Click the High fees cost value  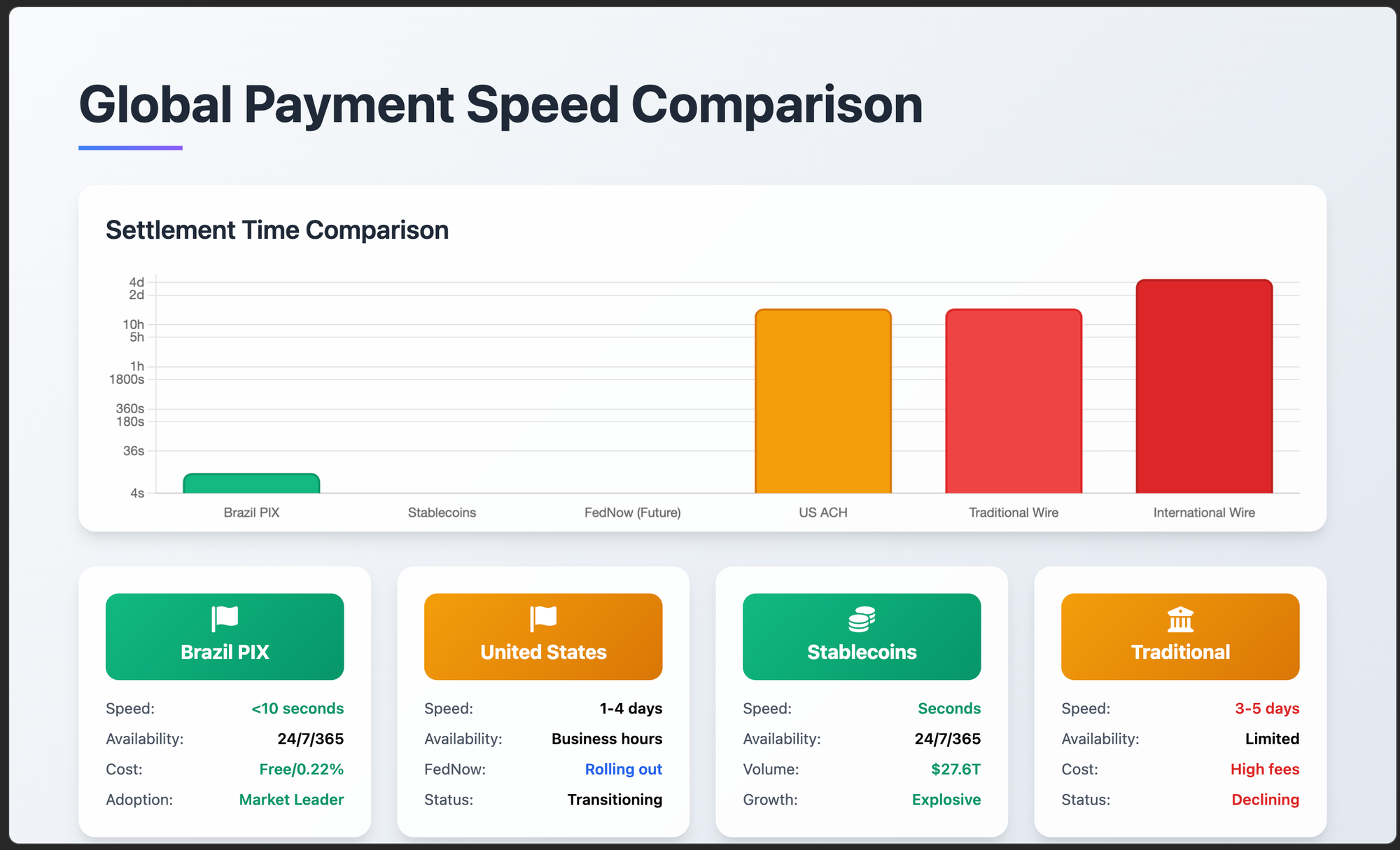1265,769
